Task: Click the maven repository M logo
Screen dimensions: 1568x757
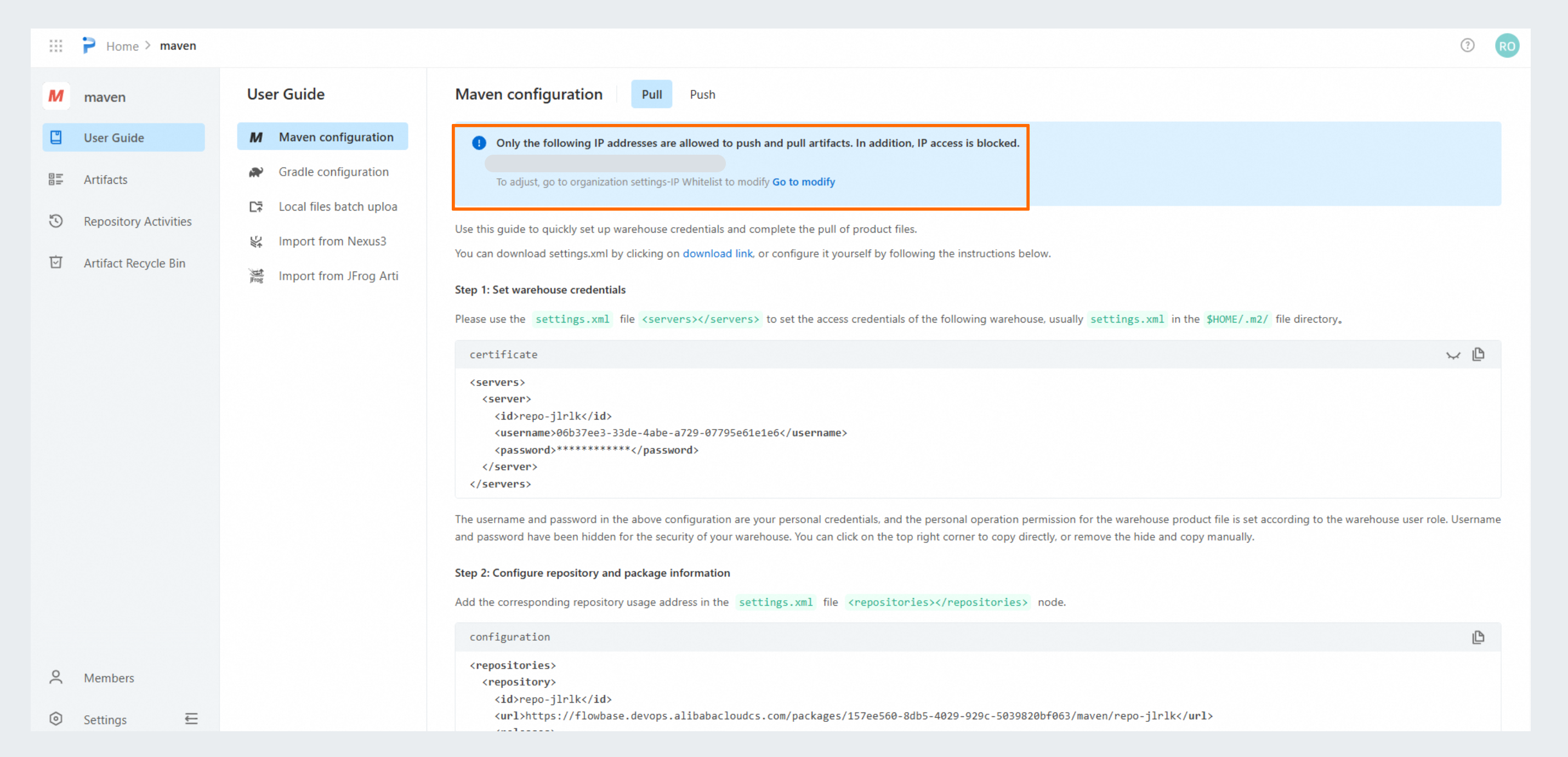Action: tap(56, 96)
